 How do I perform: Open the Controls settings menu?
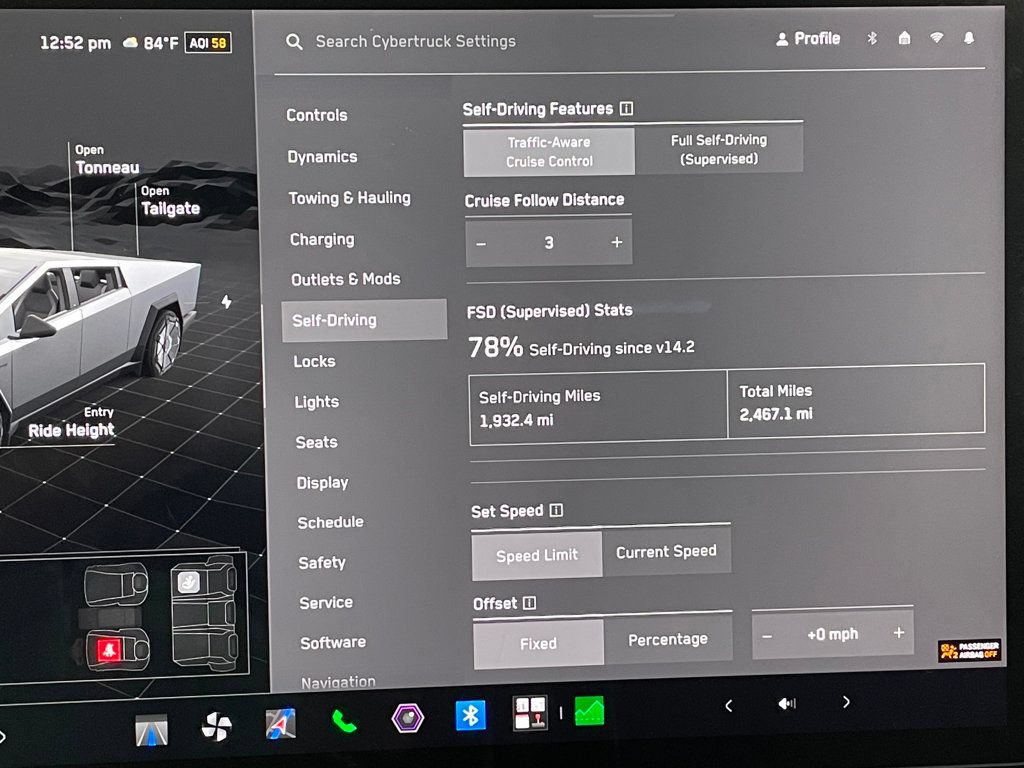click(317, 116)
